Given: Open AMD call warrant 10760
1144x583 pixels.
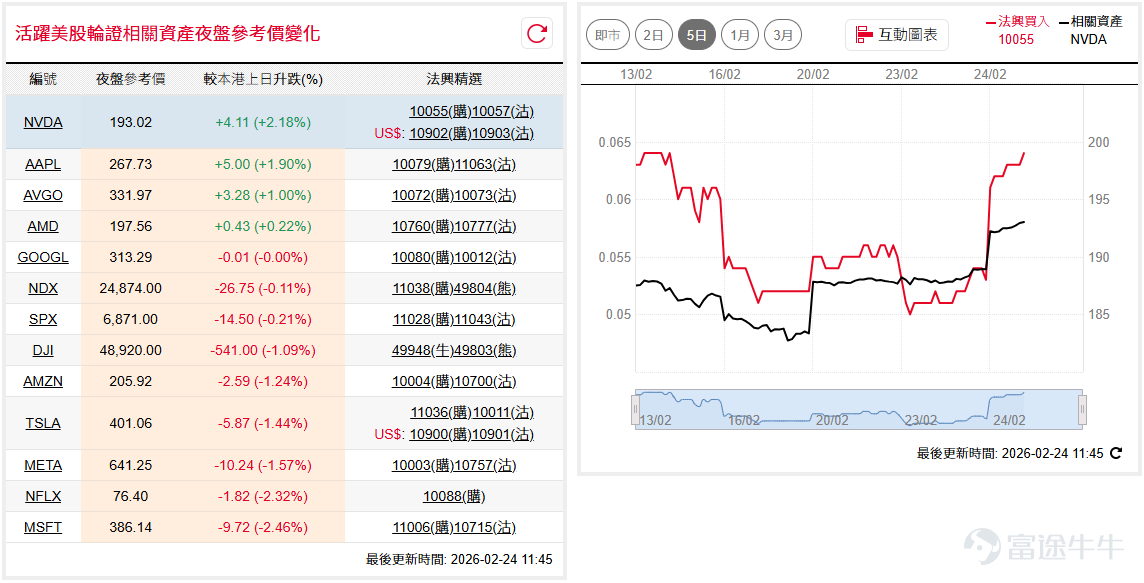Looking at the screenshot, I should 423,226.
